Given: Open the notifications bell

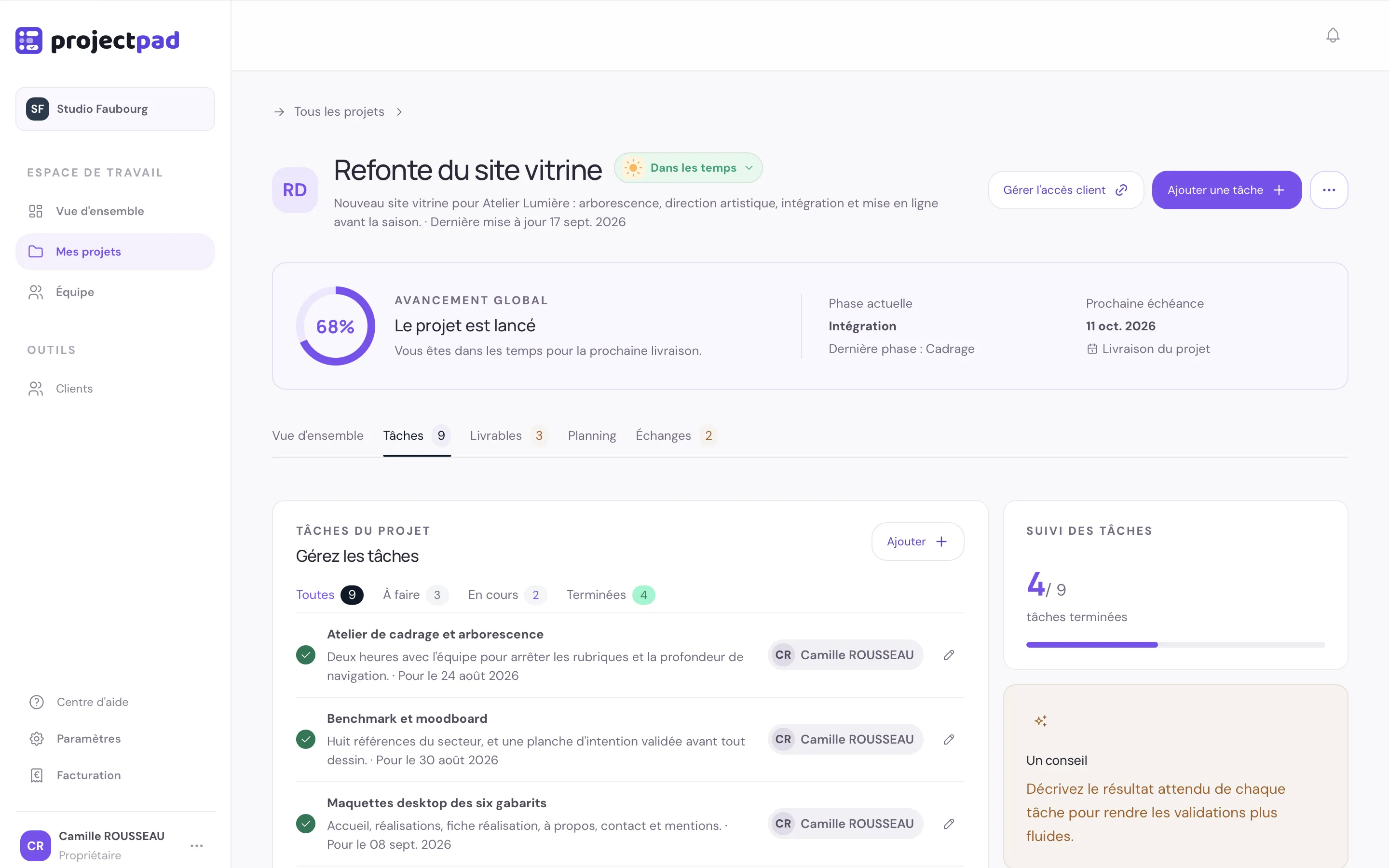Looking at the screenshot, I should (1333, 36).
